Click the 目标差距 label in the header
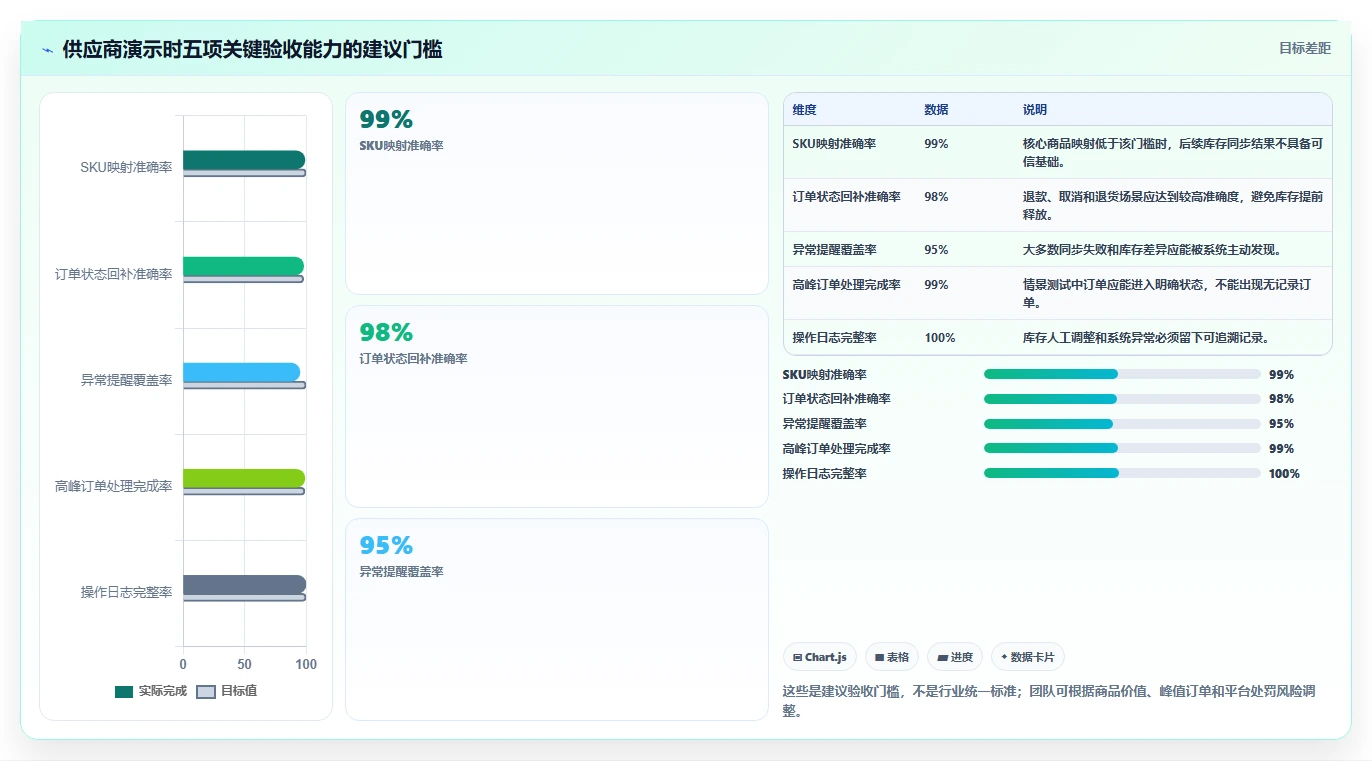Screen dimensions: 1372x761 tap(1305, 48)
